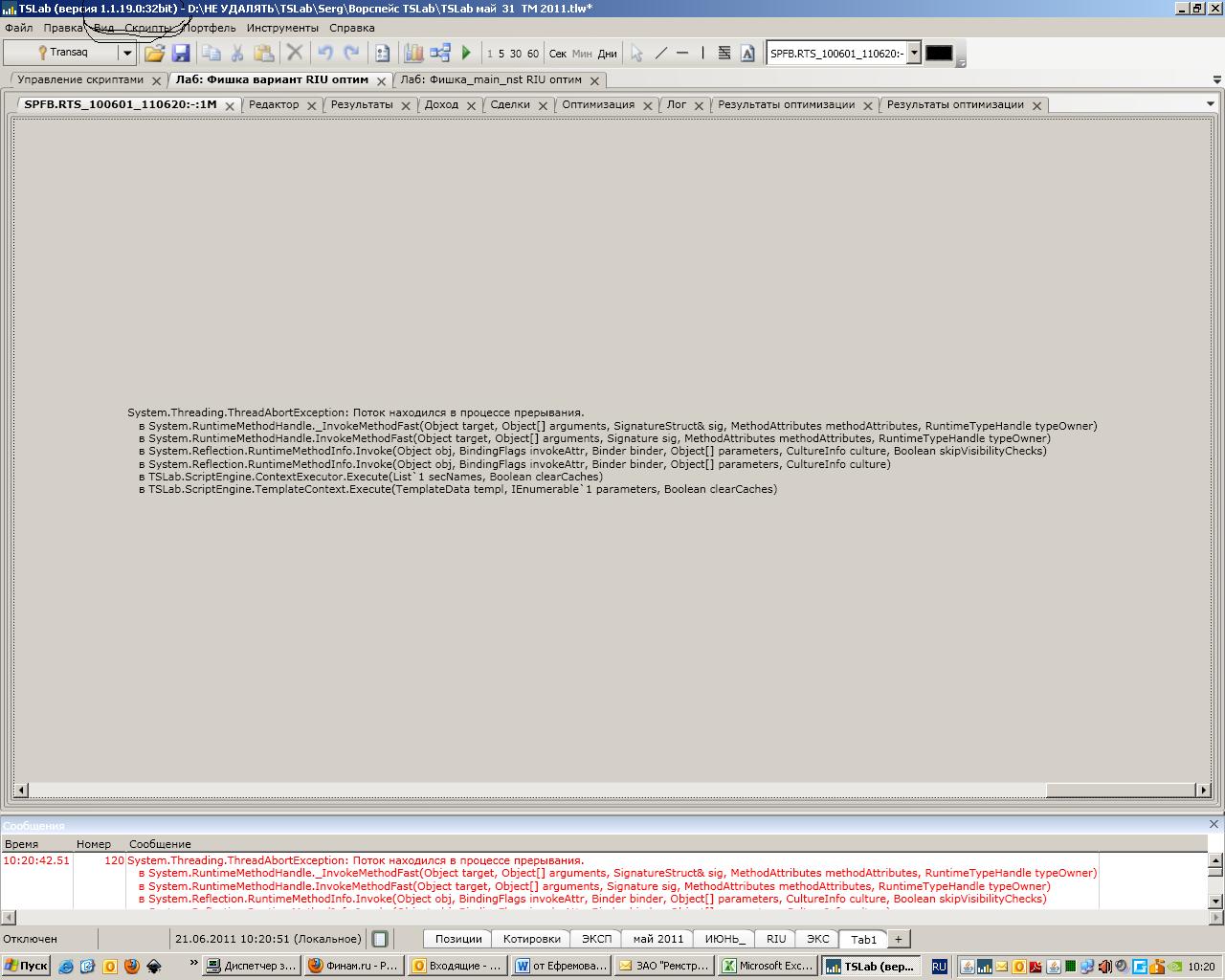Redo the action via the toolbar arrow
This screenshot has height=980, width=1225.
tap(351, 54)
